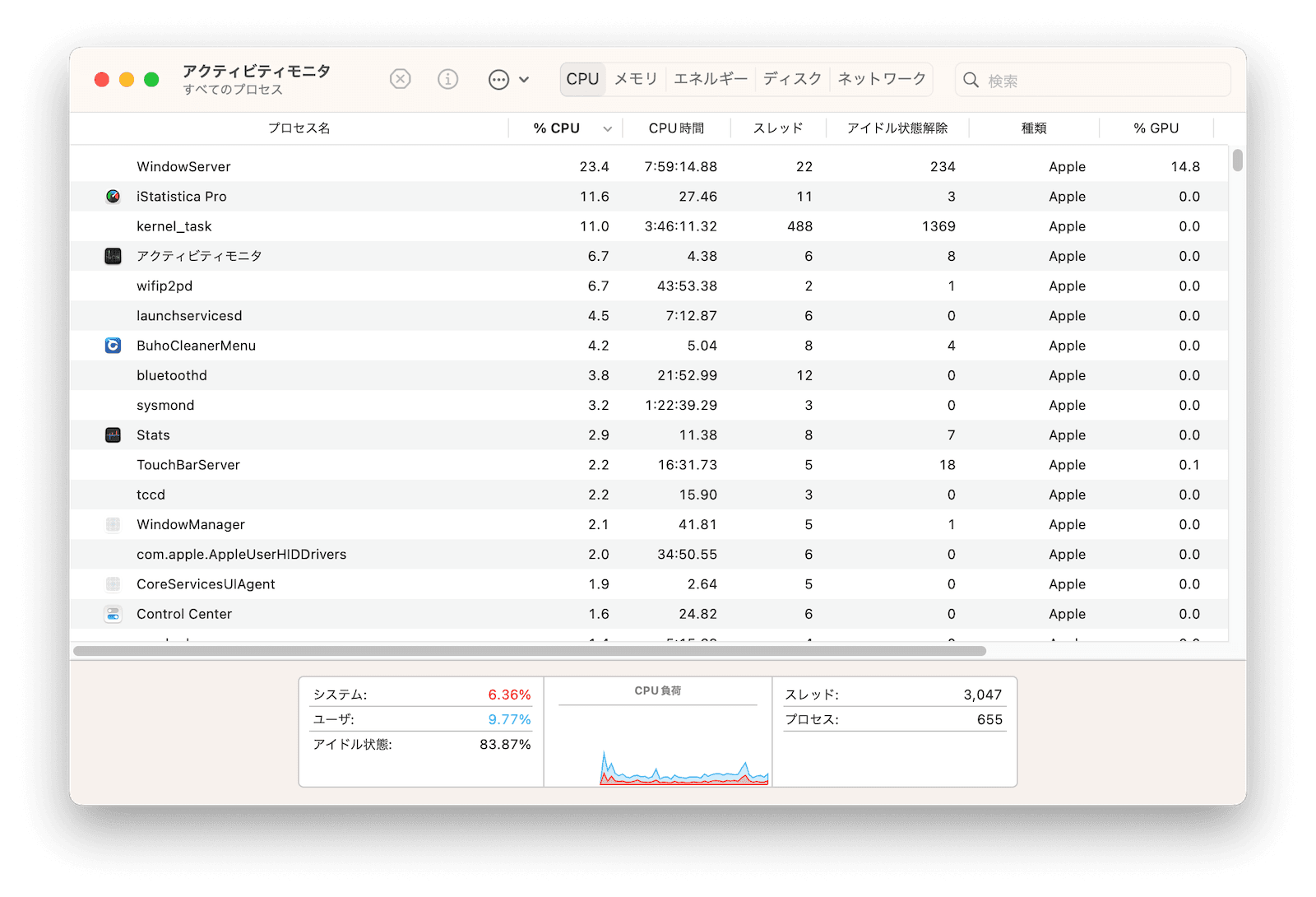Click the iStatistica Pro app icon
Viewport: 1316px width, 897px height.
(113, 196)
